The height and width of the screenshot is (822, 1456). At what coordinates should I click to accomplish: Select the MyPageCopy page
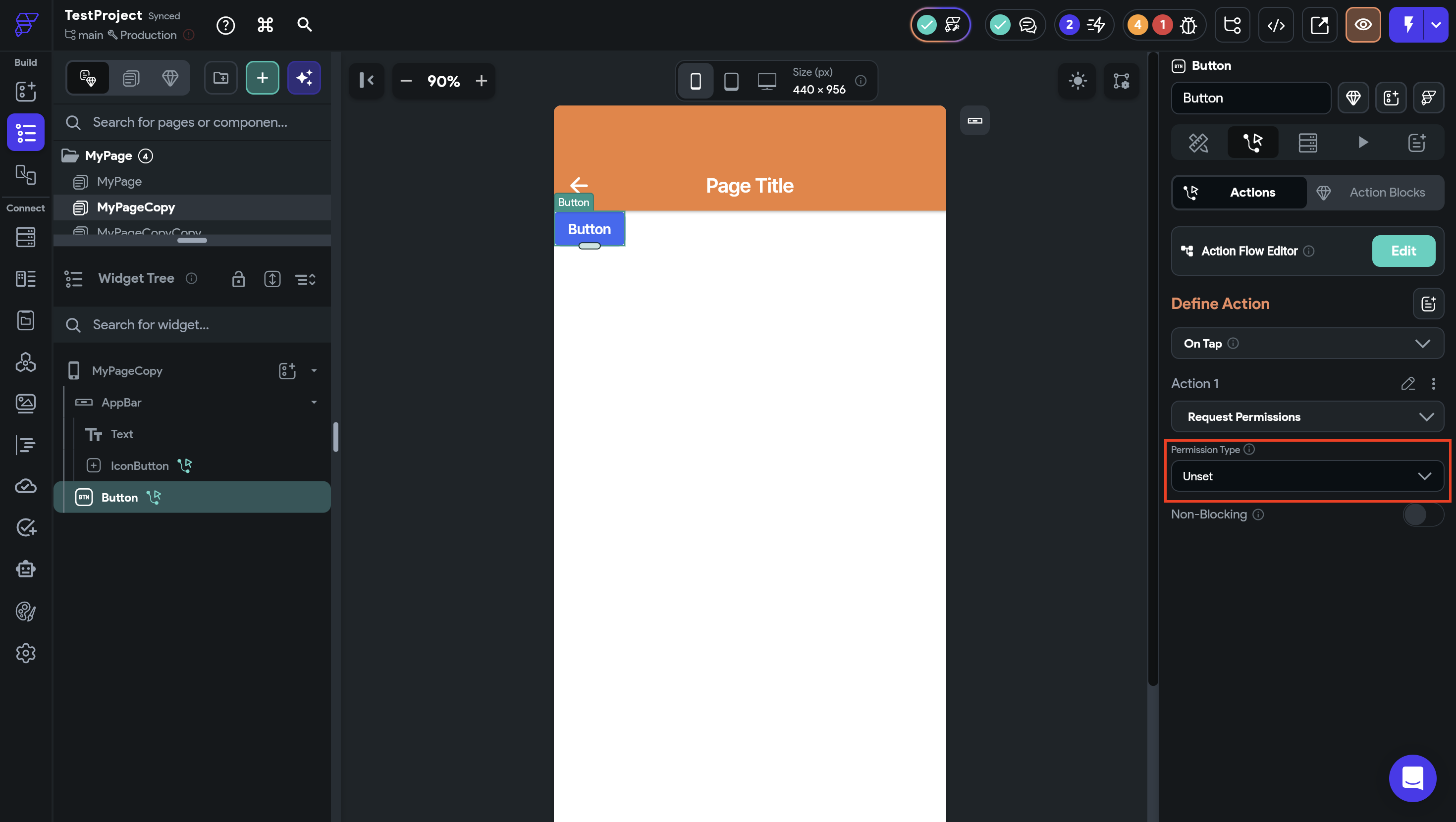(x=136, y=207)
